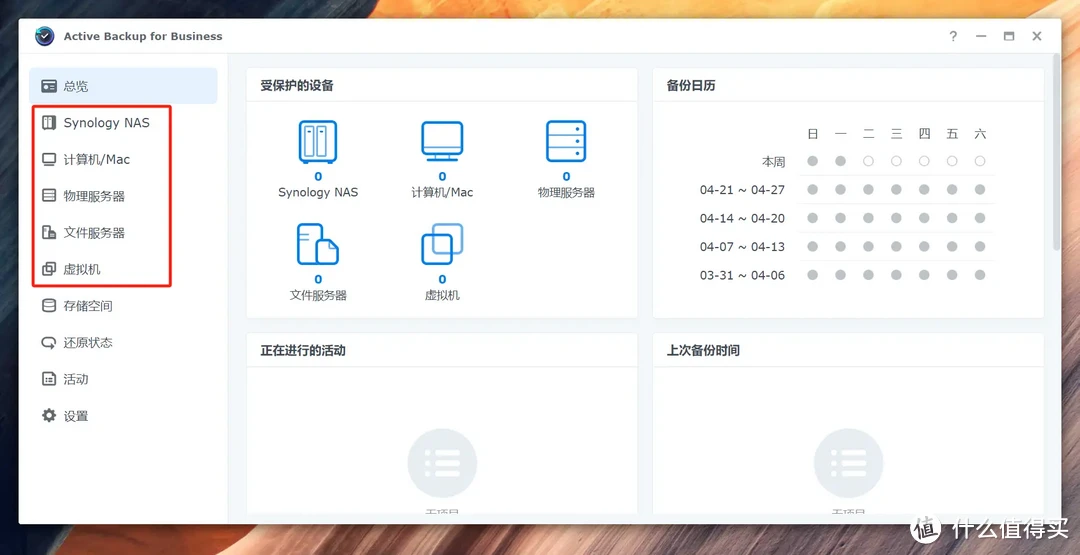Click Saturday's dot in the 本周 calendar row

point(980,161)
